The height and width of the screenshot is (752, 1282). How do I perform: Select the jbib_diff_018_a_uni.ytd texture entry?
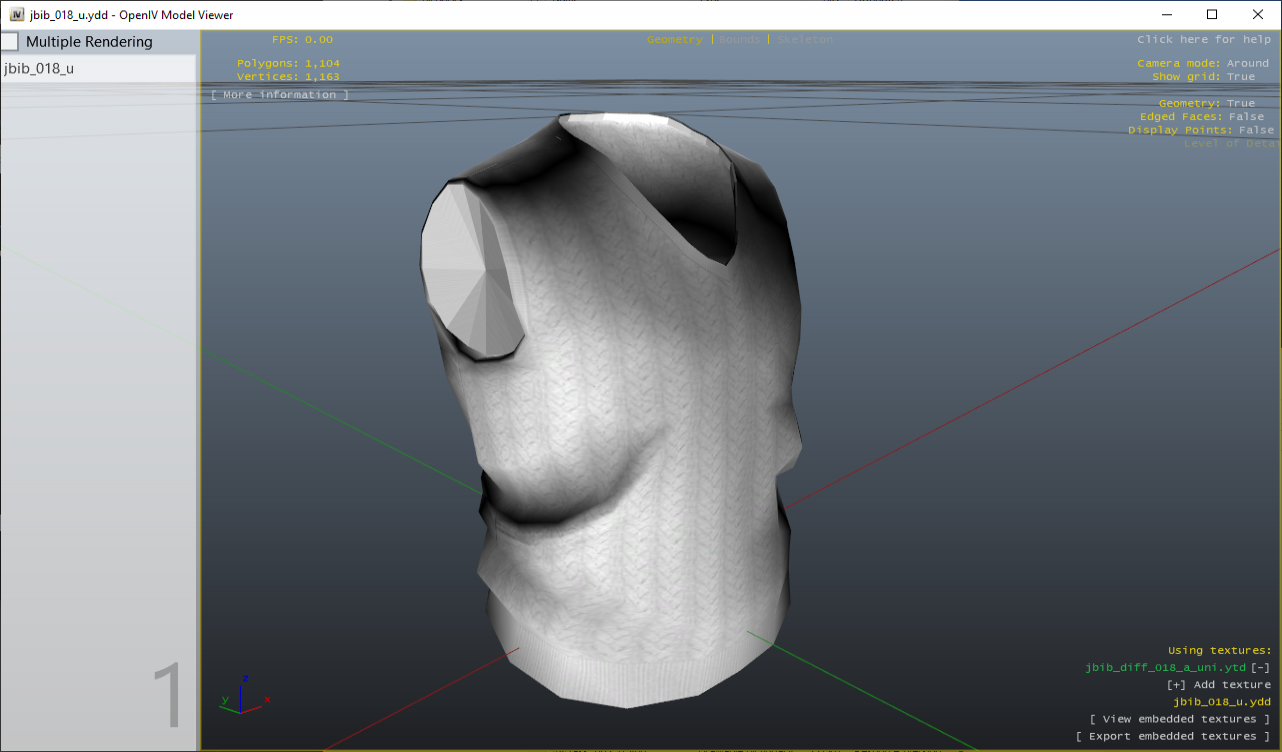pyautogui.click(x=1165, y=667)
